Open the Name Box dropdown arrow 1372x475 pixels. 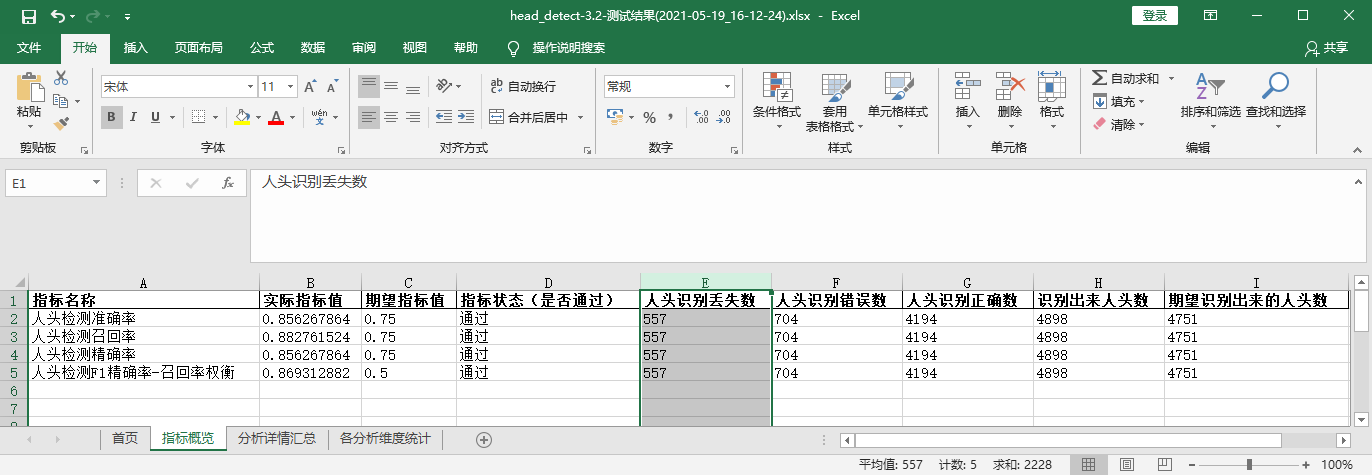97,183
